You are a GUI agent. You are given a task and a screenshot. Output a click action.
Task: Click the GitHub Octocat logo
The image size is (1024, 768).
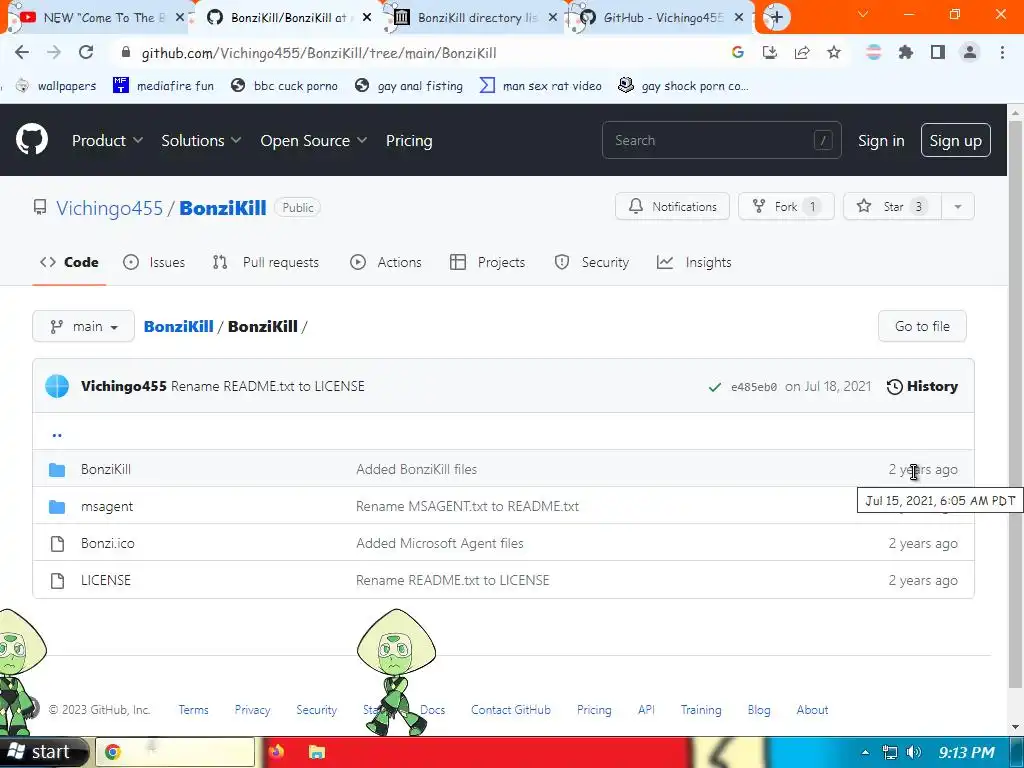31,139
